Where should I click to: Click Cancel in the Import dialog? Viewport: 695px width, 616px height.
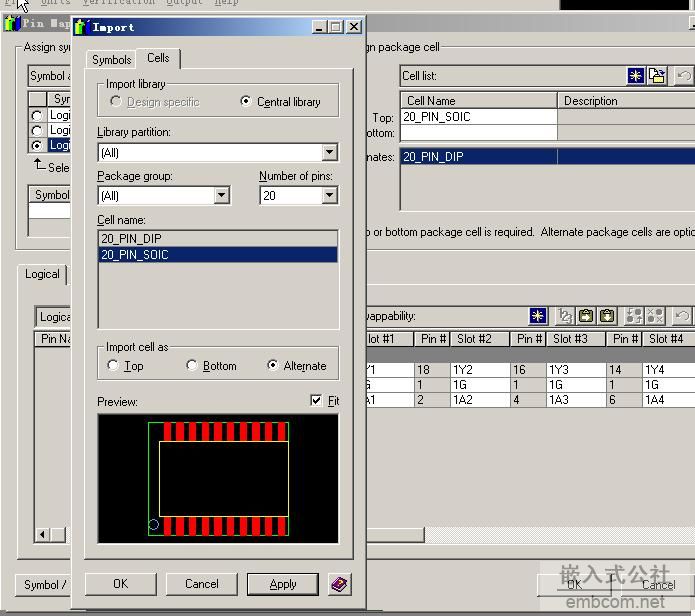202,584
